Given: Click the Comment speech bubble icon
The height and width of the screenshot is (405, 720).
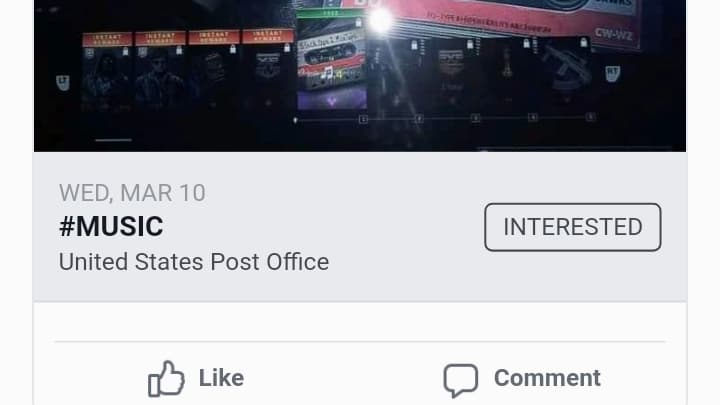Looking at the screenshot, I should (x=461, y=380).
